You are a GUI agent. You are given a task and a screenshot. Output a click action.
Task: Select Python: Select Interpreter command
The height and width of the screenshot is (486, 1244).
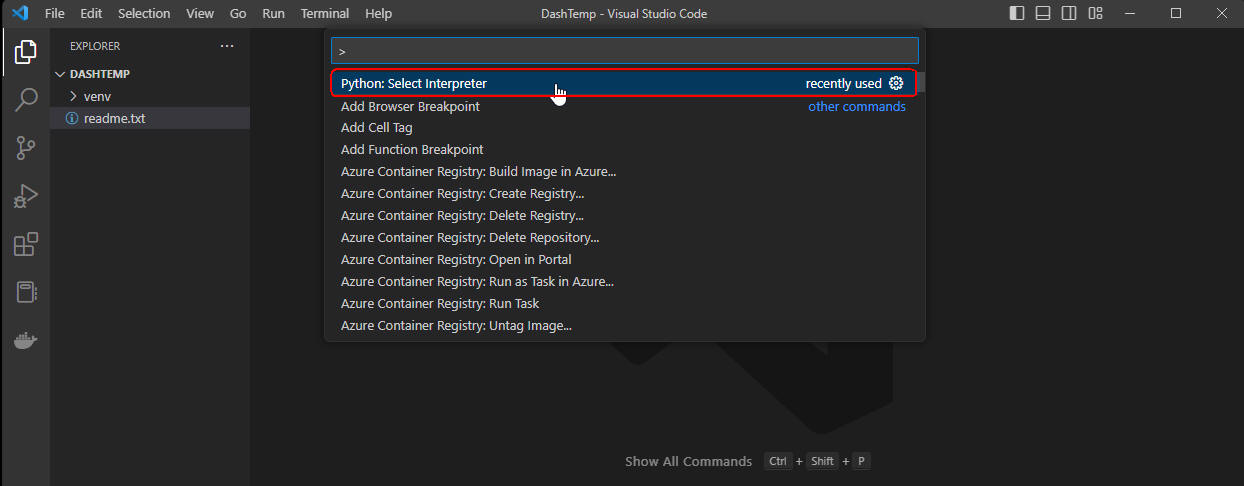click(624, 83)
